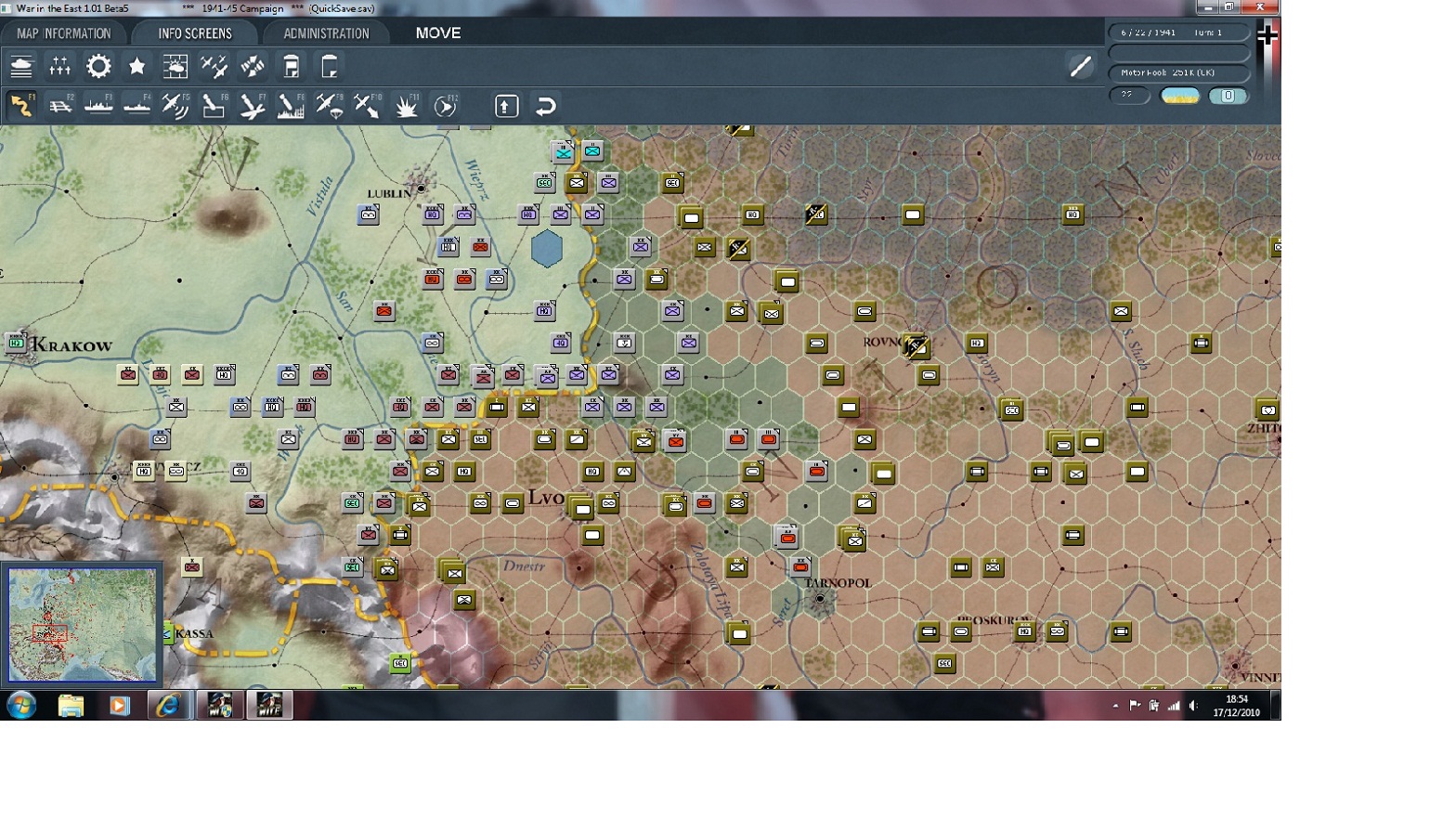This screenshot has width=1456, height=819.
Task: Click the slash icon beside the date panel
Action: click(1080, 66)
